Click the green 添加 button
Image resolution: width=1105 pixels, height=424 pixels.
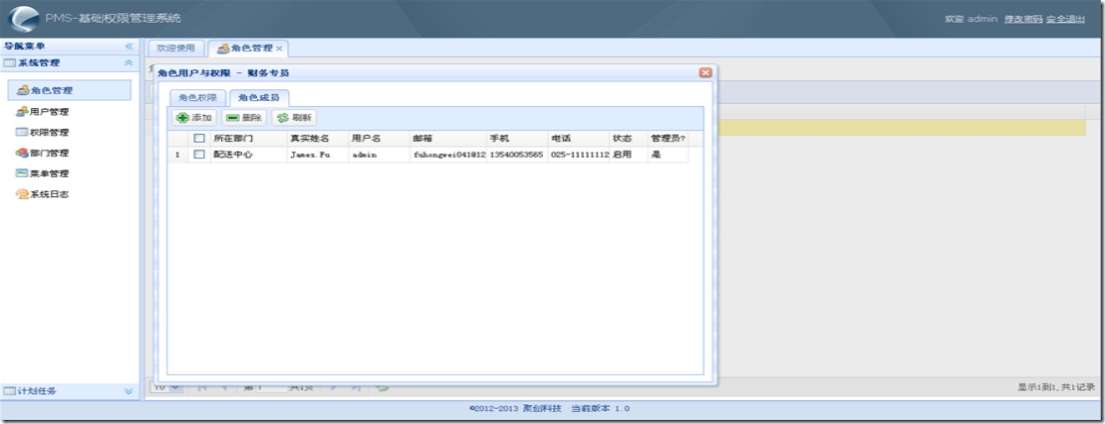(x=194, y=118)
